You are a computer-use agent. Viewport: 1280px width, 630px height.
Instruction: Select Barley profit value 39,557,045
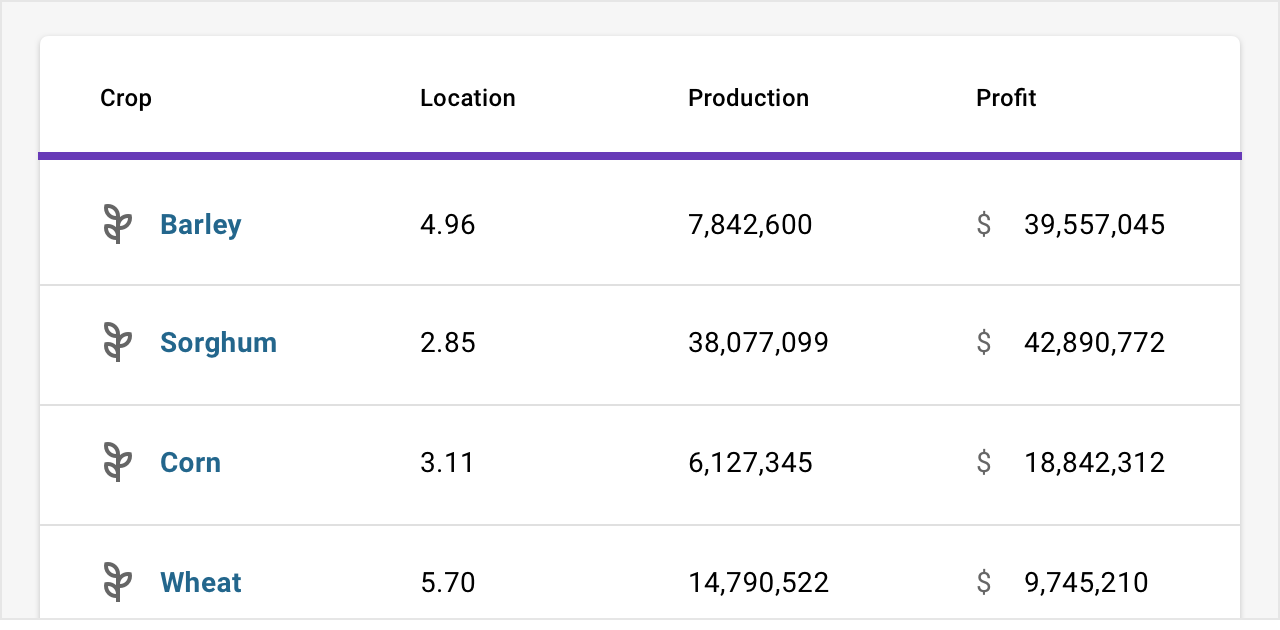(x=1094, y=224)
